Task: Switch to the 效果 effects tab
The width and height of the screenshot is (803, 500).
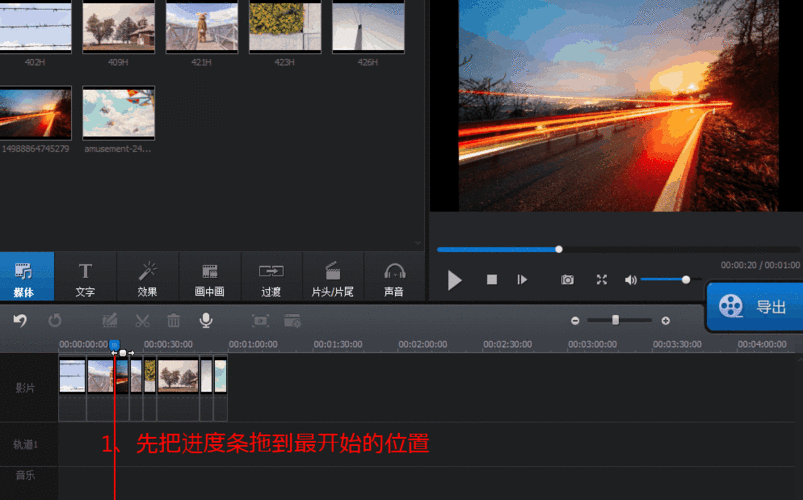Action: click(x=148, y=278)
